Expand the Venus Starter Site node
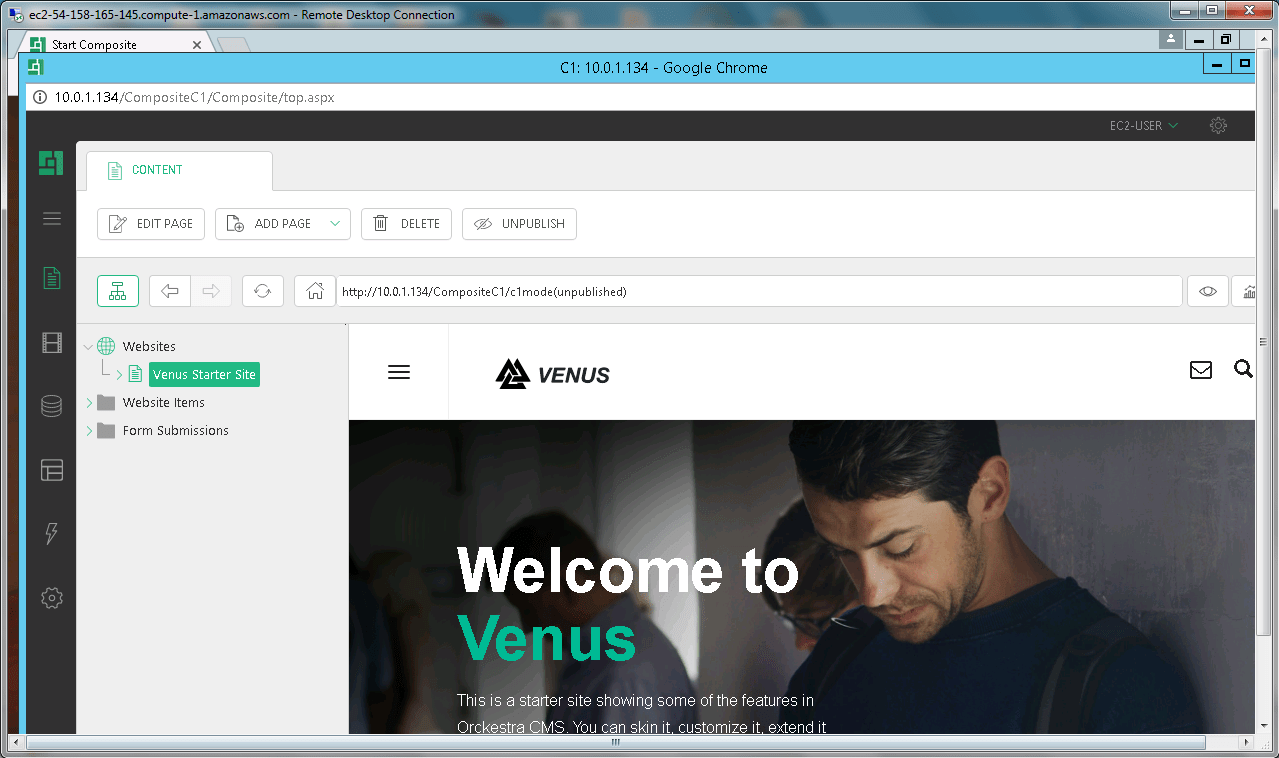 point(120,375)
